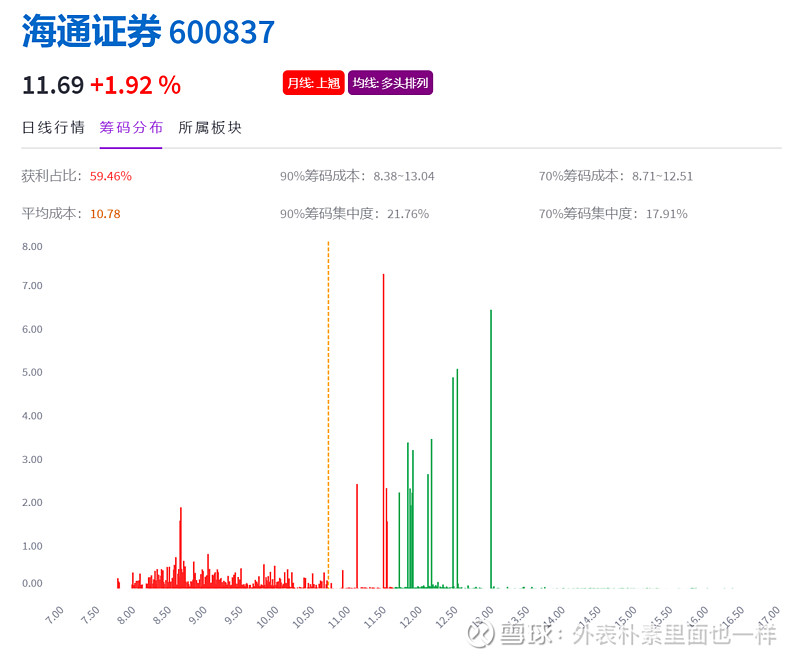
Task: Select 70%筹码成本 8.71~12.51 text
Action: [x=616, y=176]
